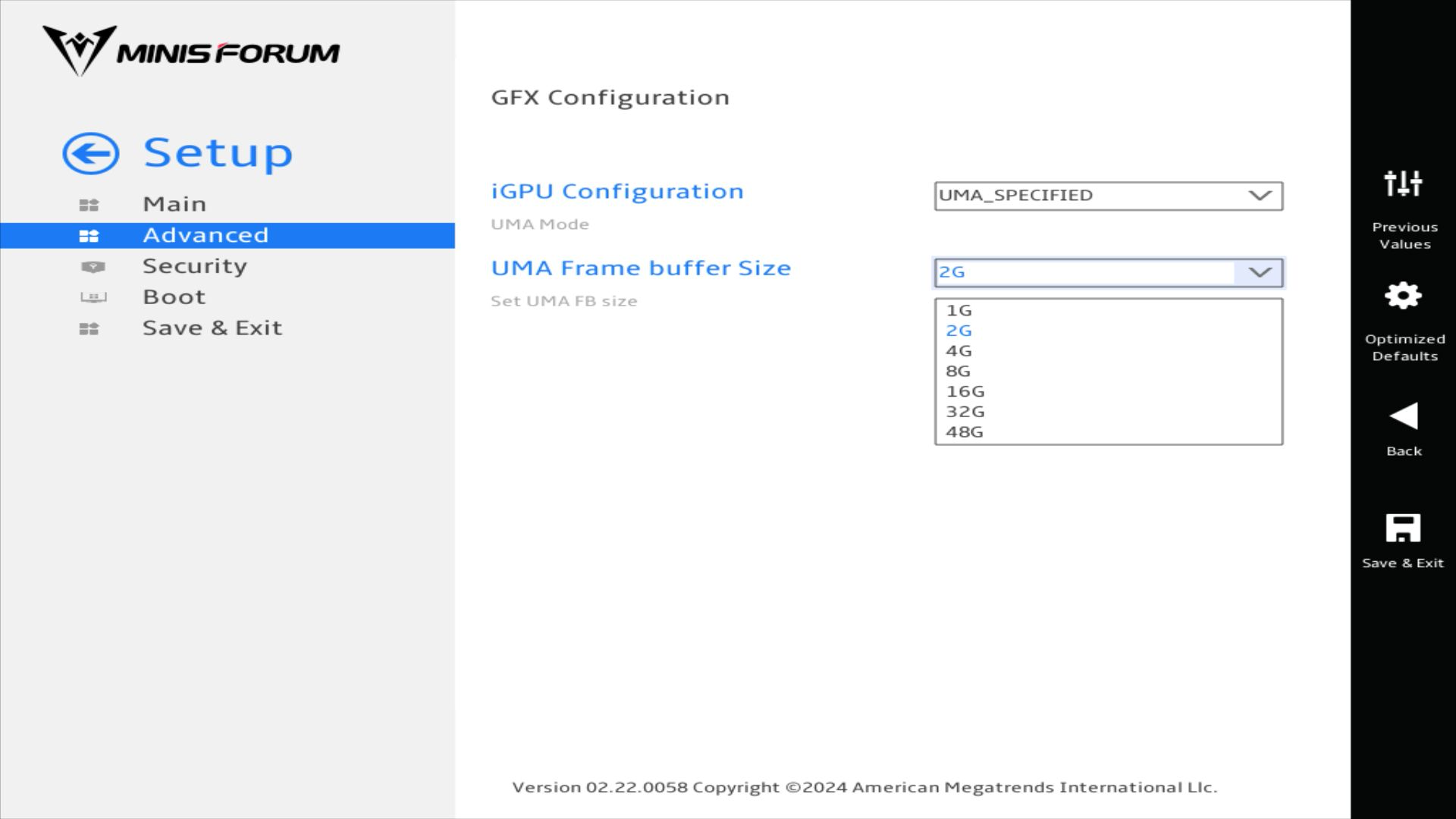The width and height of the screenshot is (1456, 819).
Task: Click the blue back arrow beside Setup
Action: pyautogui.click(x=91, y=154)
